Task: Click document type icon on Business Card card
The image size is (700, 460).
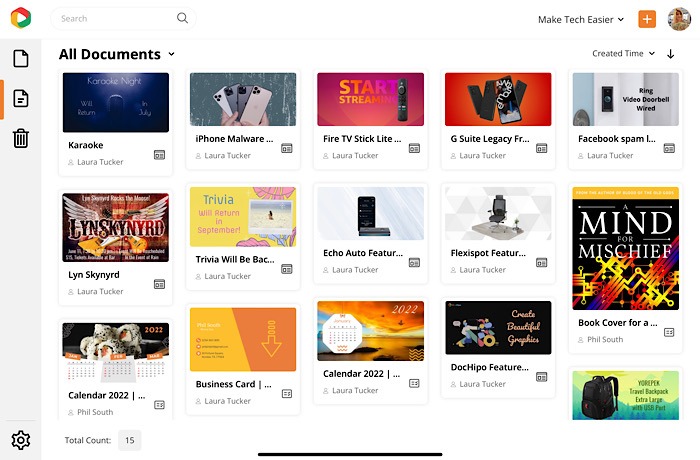Action: [x=287, y=394]
